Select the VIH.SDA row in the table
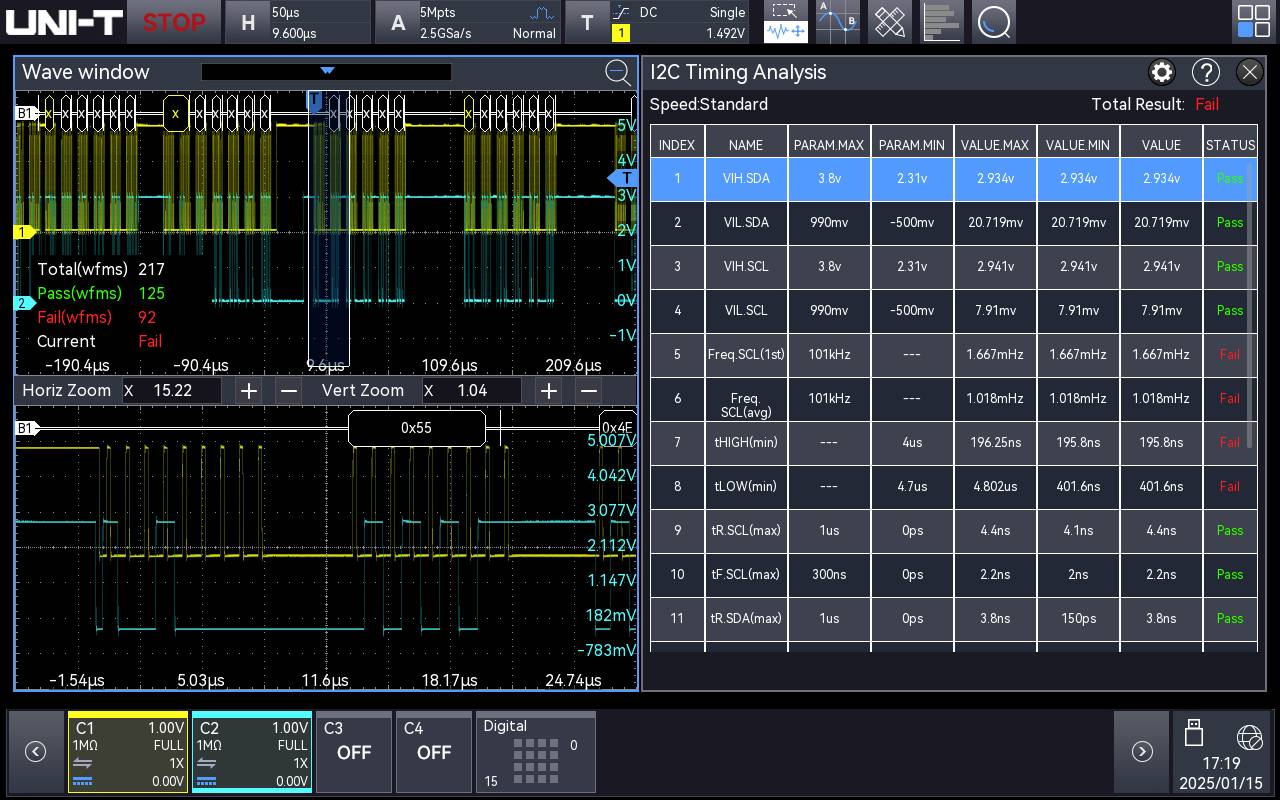Image resolution: width=1280 pixels, height=800 pixels. pos(953,178)
